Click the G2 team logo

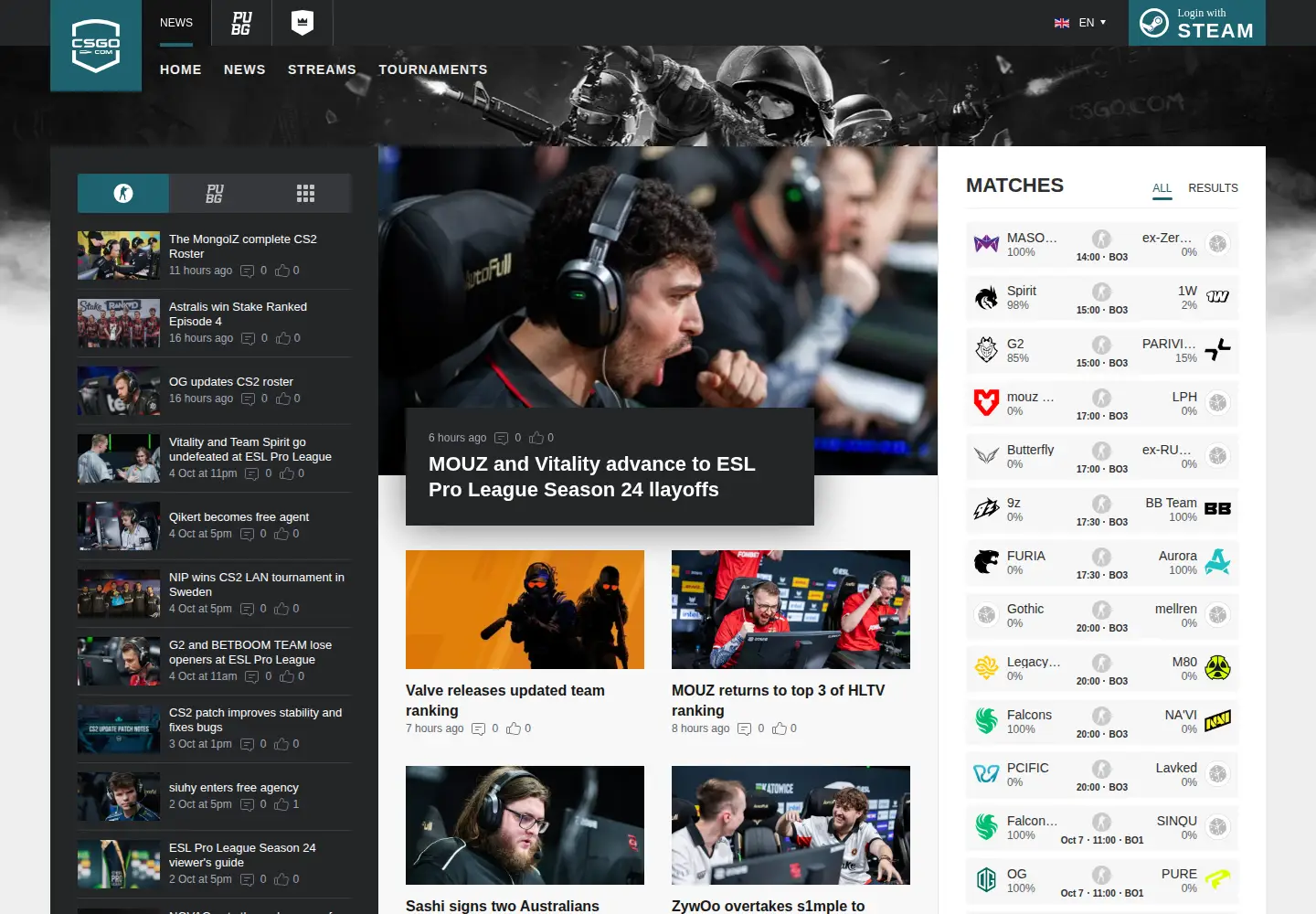pyautogui.click(x=986, y=350)
